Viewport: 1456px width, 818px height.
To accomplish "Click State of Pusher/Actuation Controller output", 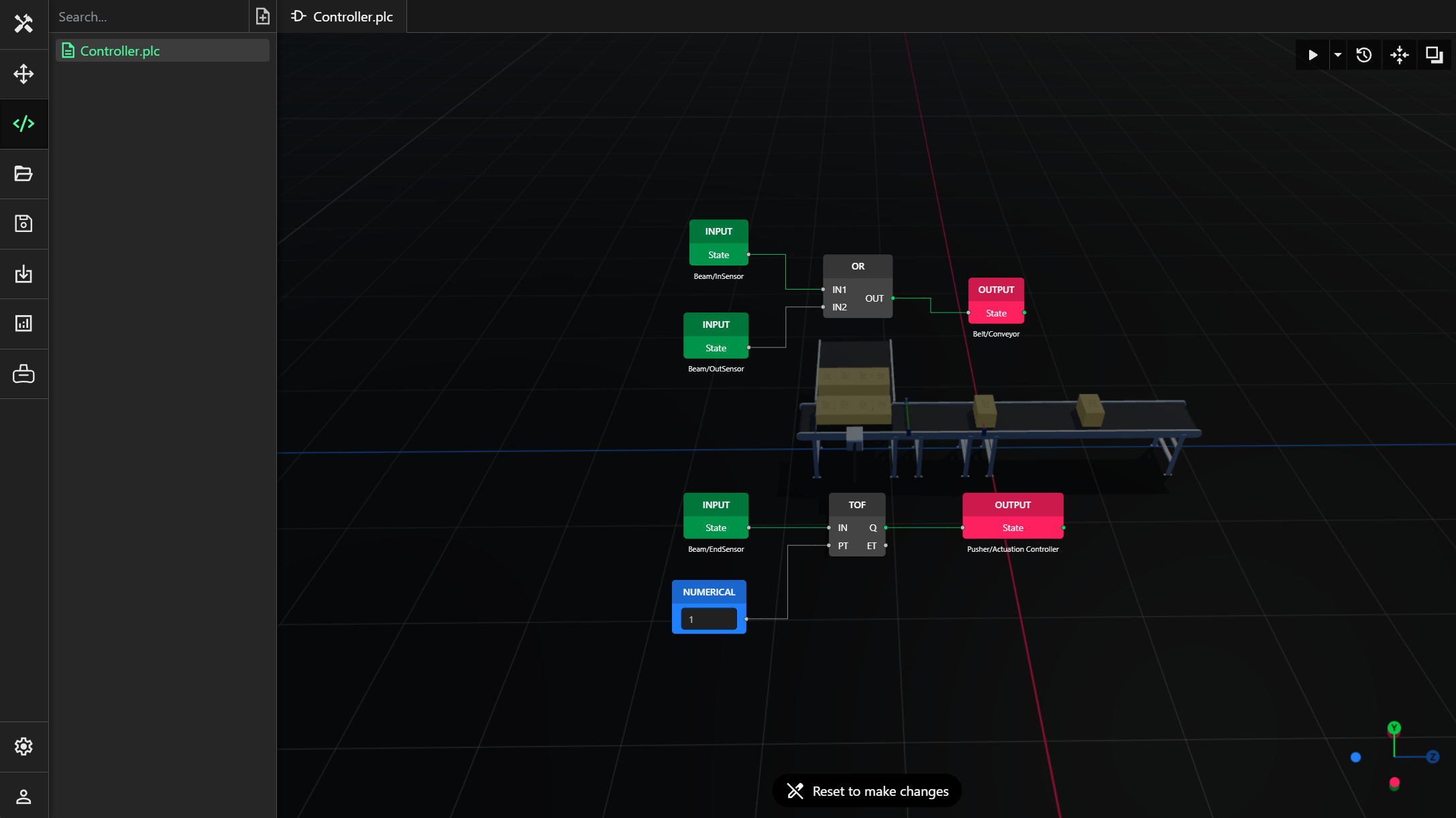I will pos(1013,528).
